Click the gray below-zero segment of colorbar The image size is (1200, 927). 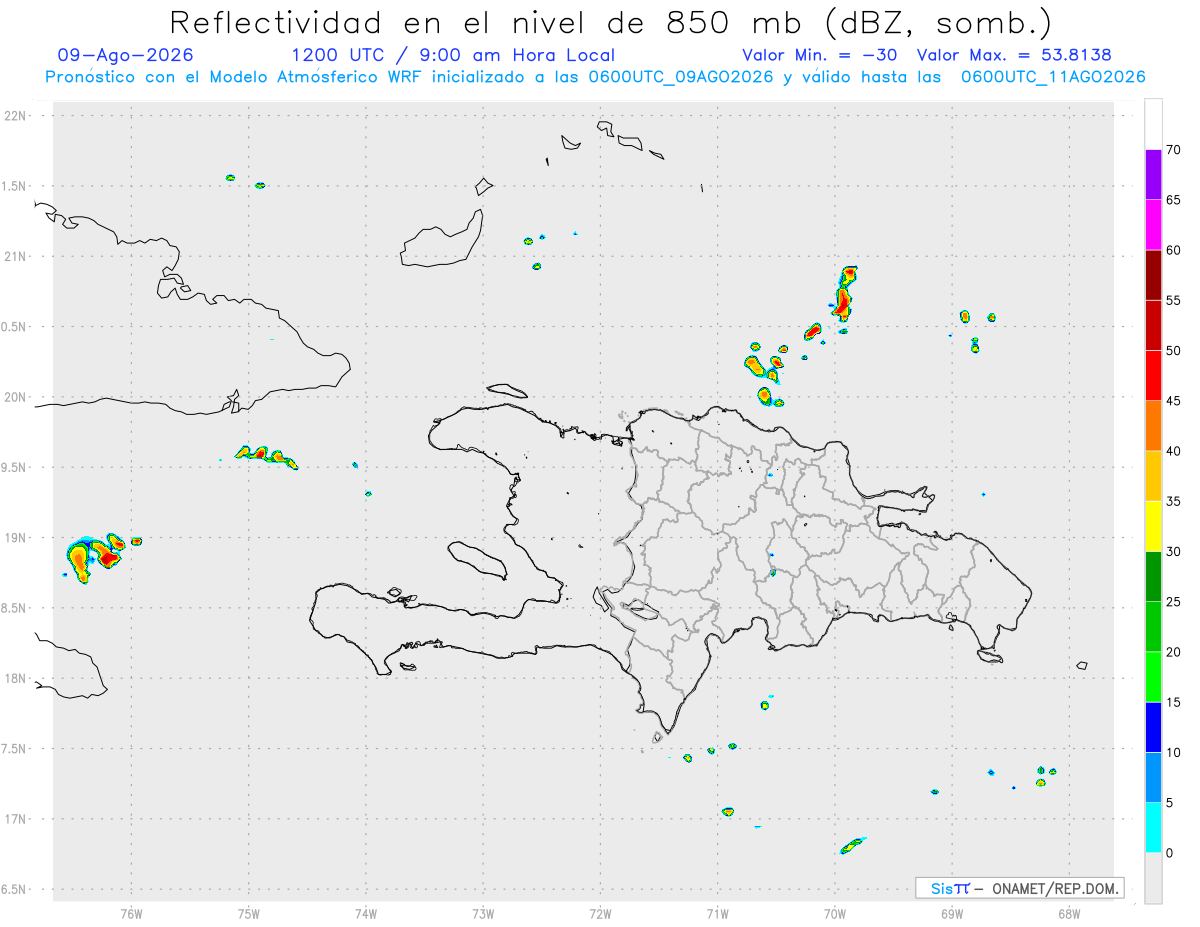1153,878
